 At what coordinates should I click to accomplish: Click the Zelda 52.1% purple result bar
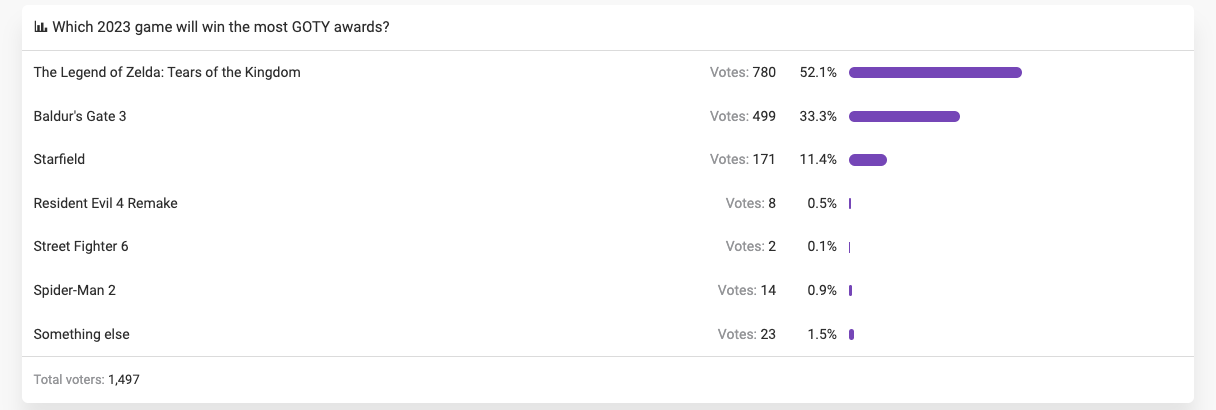click(x=935, y=72)
